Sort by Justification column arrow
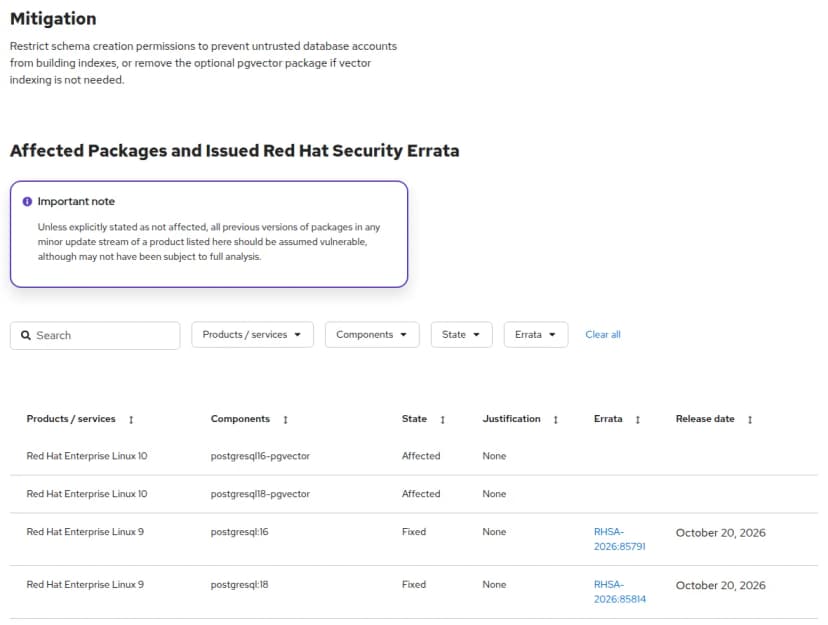Screen dimensions: 828x625 click(x=556, y=420)
